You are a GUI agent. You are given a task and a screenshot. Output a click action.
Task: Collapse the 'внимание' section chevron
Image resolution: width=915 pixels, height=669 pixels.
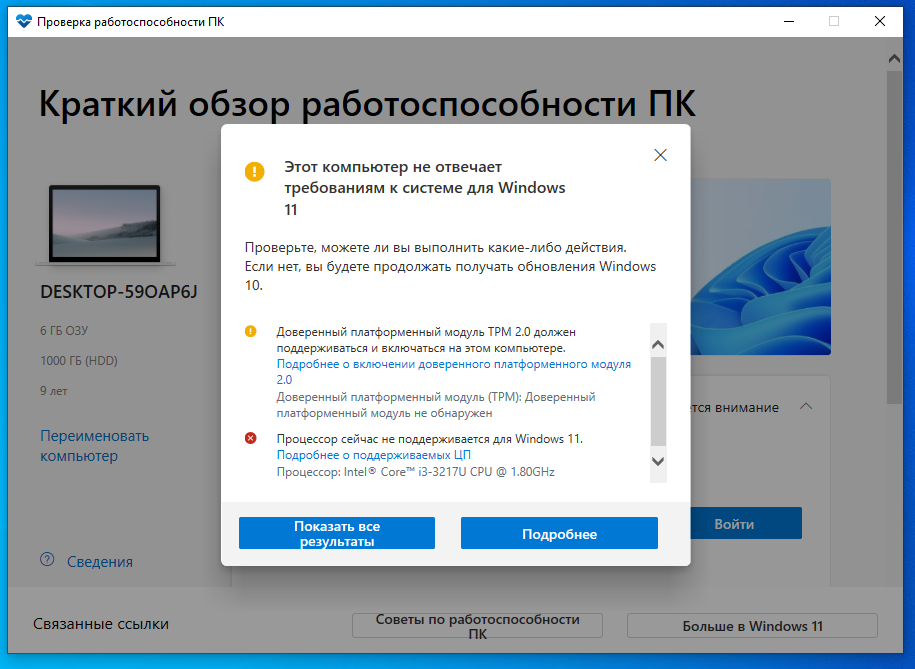[x=806, y=406]
